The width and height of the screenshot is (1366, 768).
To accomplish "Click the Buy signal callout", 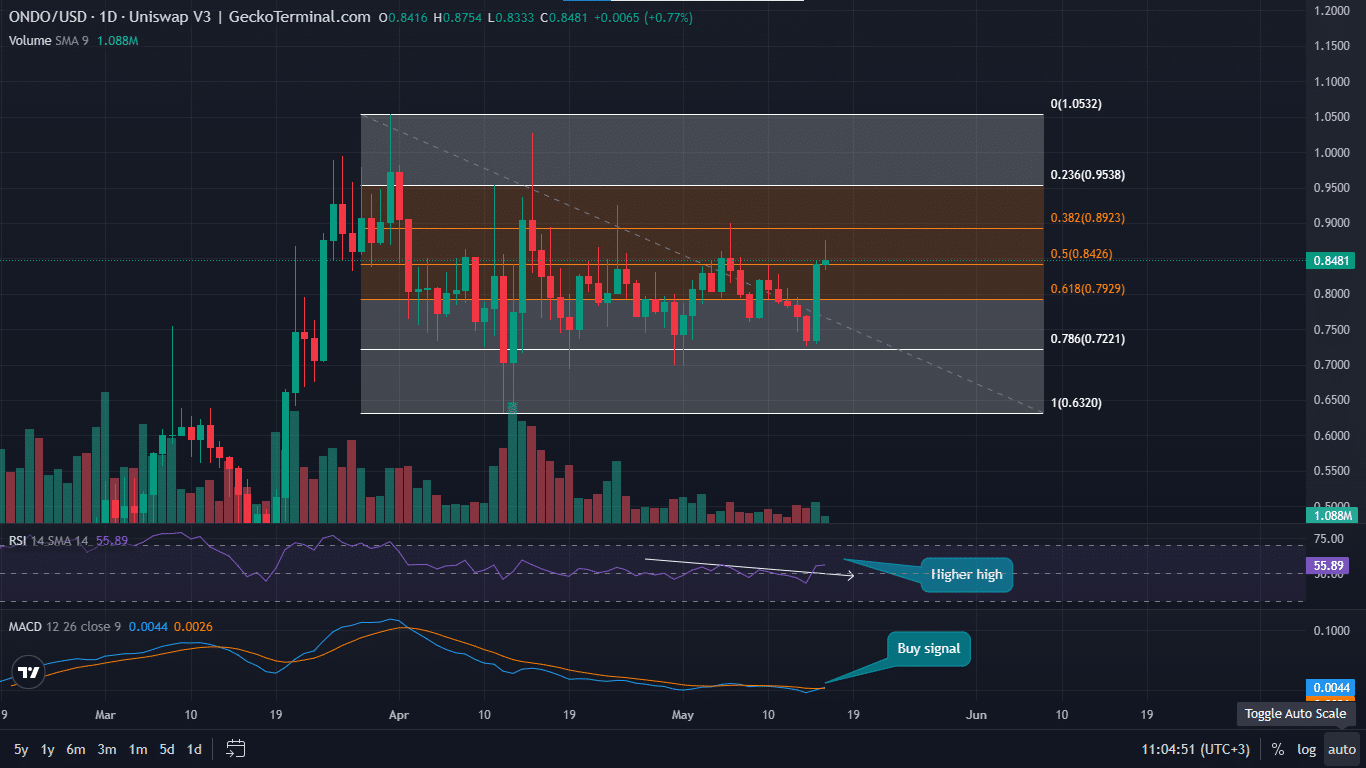I will click(x=928, y=649).
